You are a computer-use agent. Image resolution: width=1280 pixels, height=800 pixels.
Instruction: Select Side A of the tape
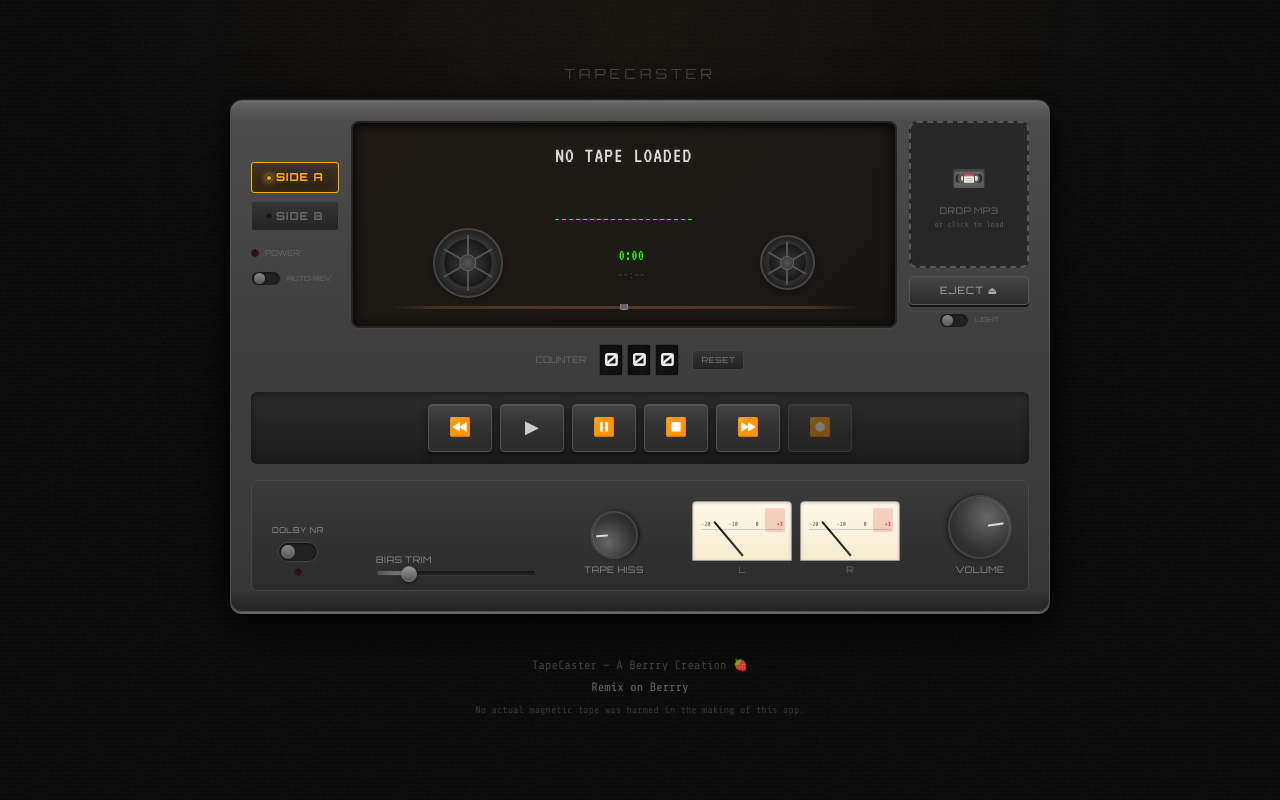coord(295,177)
